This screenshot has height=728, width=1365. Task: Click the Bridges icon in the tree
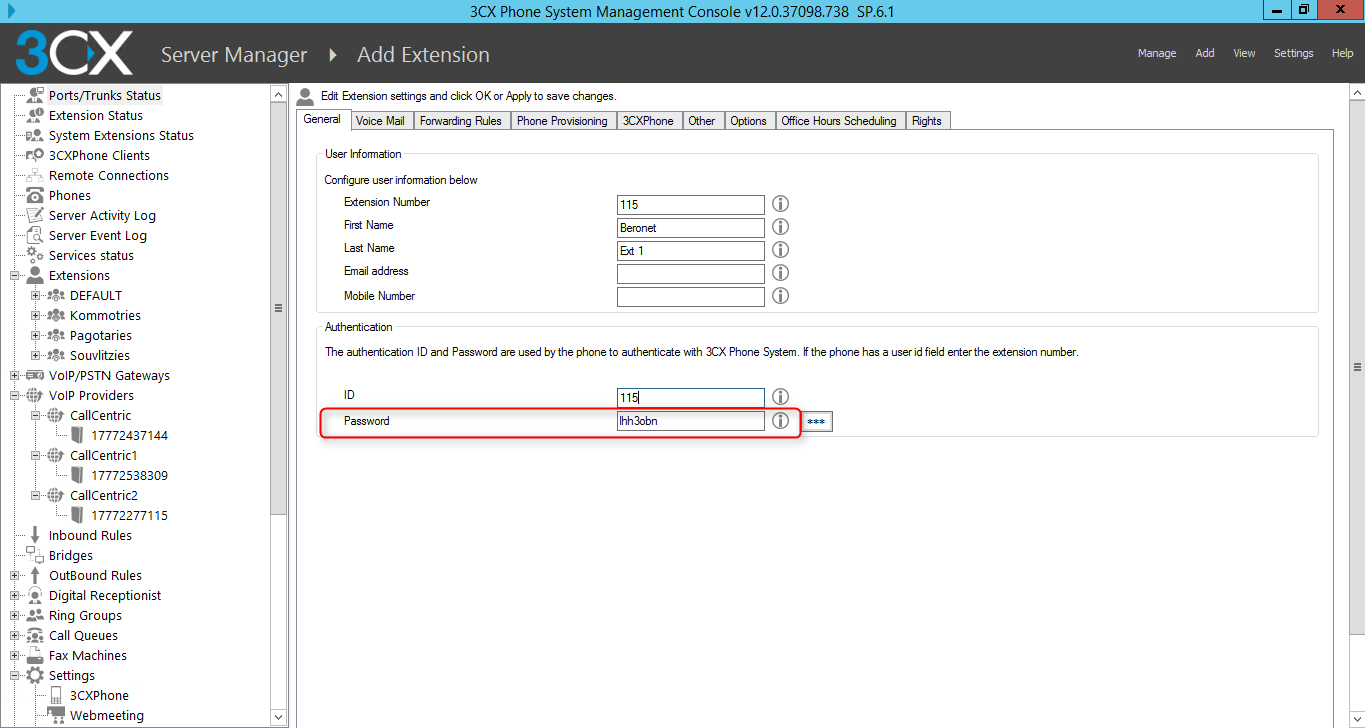click(x=35, y=555)
